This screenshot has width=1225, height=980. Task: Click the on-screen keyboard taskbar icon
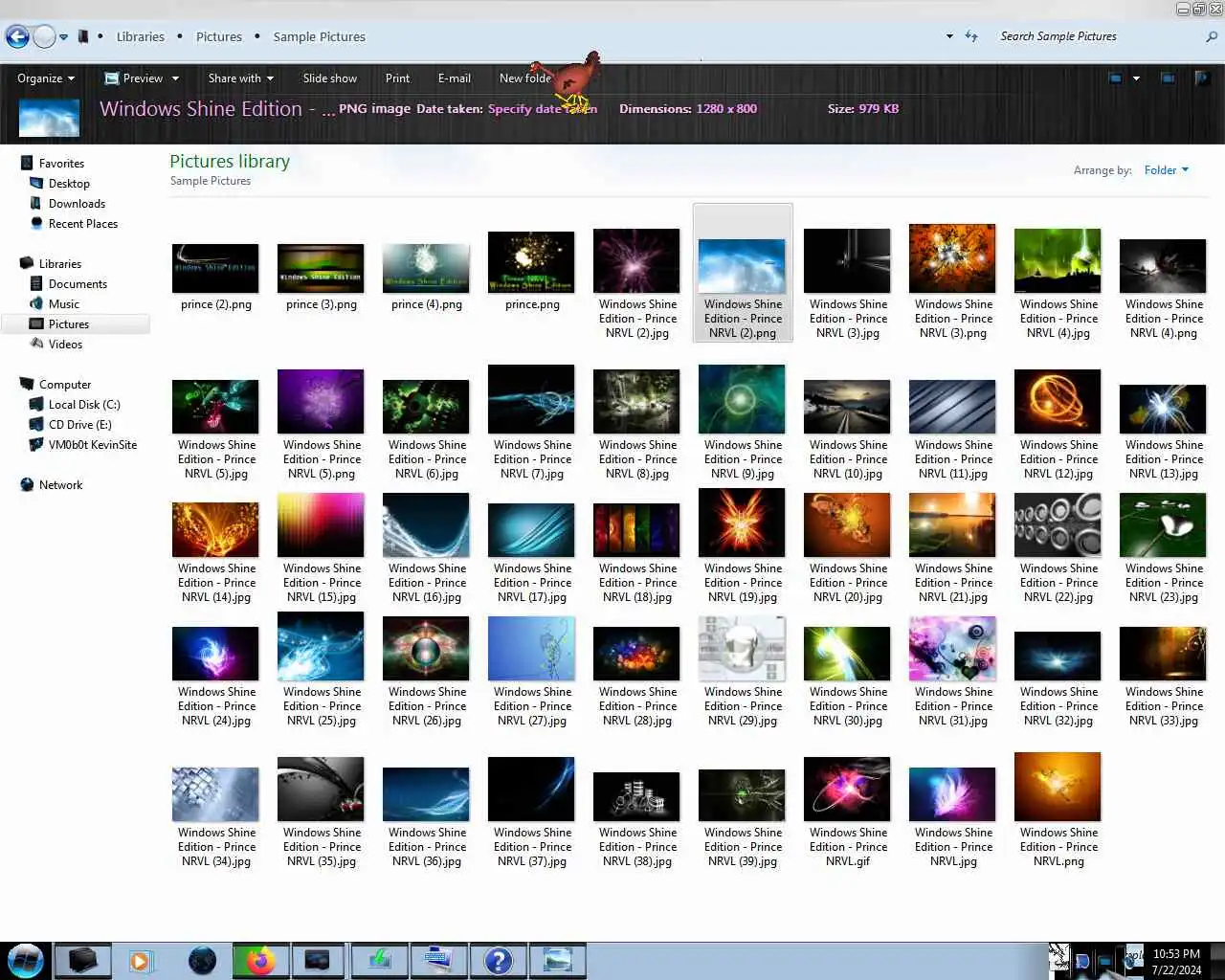pyautogui.click(x=438, y=960)
